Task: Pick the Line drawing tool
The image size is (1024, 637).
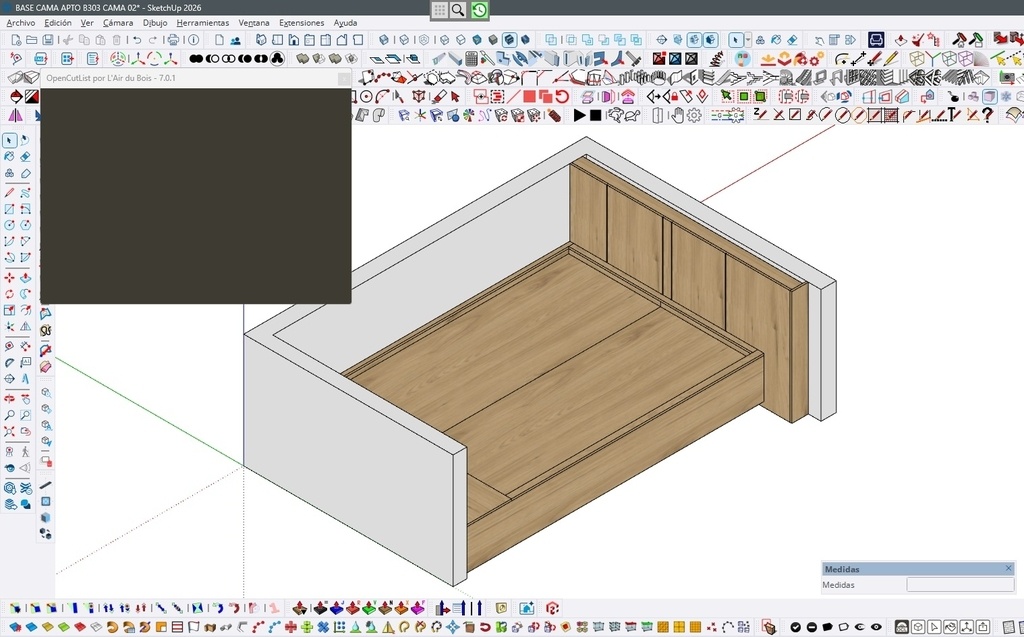Action: 9,191
